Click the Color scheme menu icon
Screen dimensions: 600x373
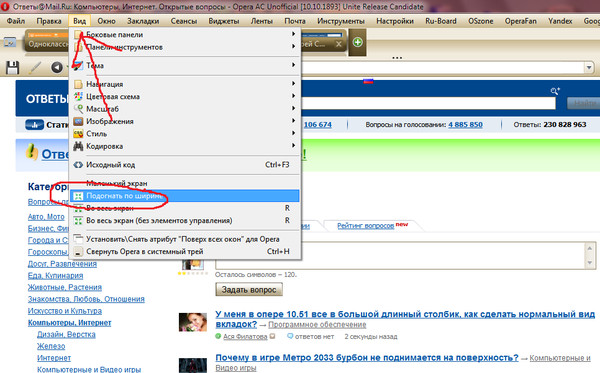(x=78, y=96)
